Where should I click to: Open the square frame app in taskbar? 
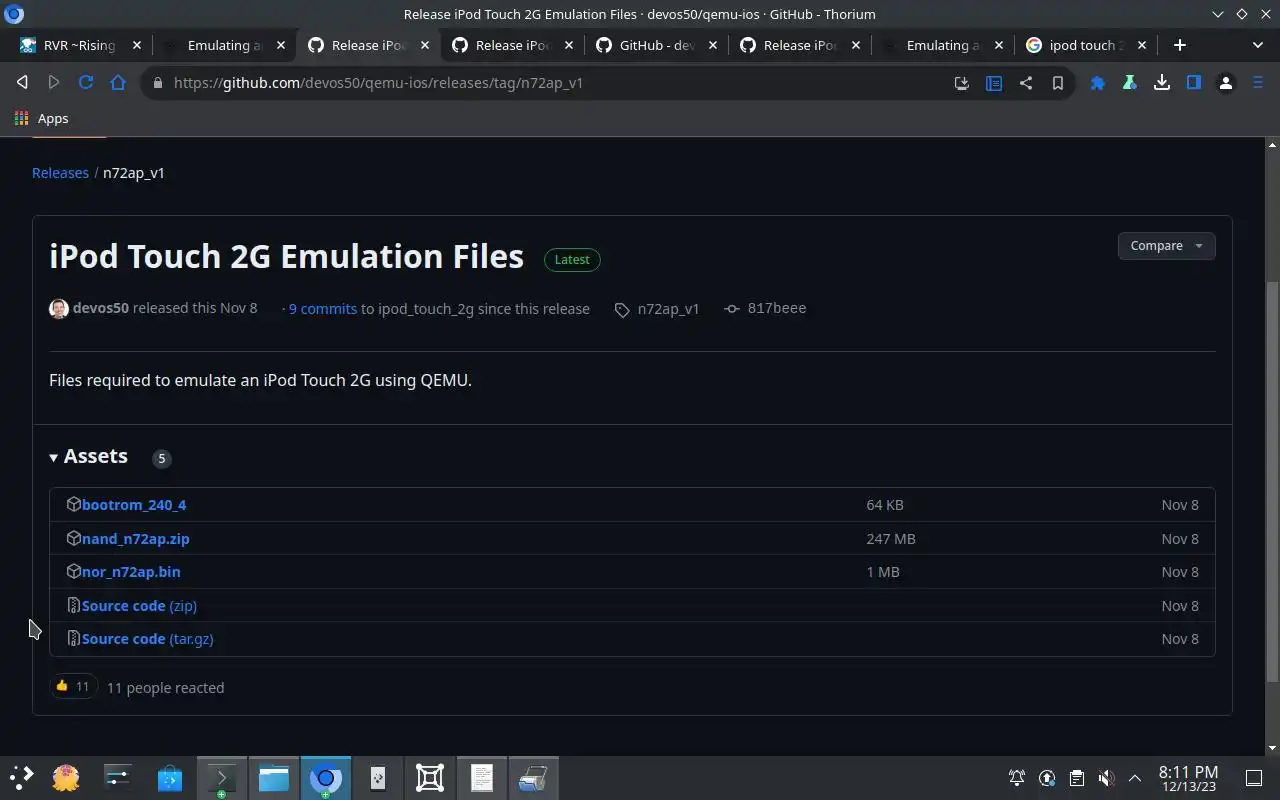[430, 778]
